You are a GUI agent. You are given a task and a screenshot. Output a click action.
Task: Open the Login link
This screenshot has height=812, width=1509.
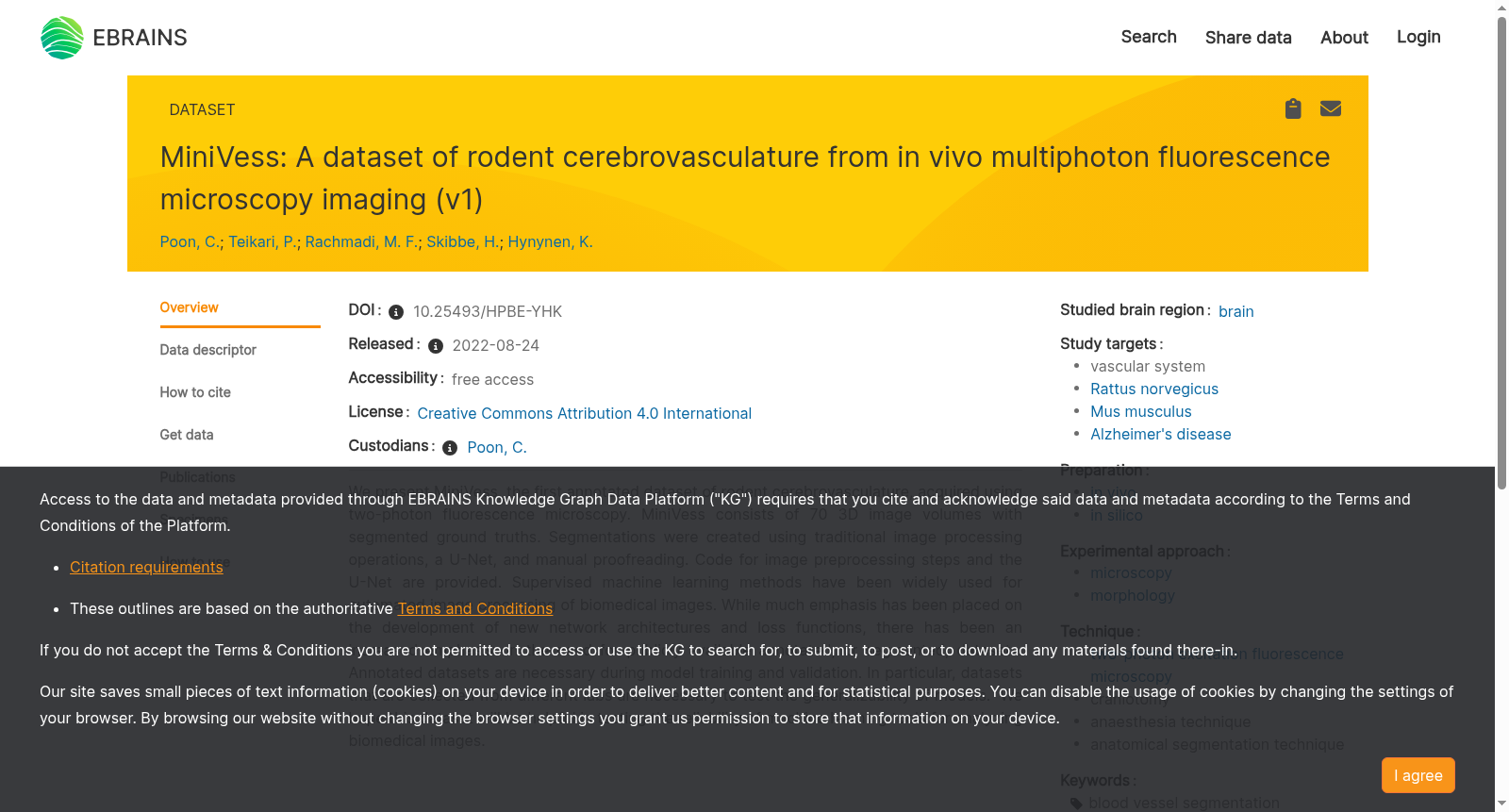click(x=1418, y=37)
